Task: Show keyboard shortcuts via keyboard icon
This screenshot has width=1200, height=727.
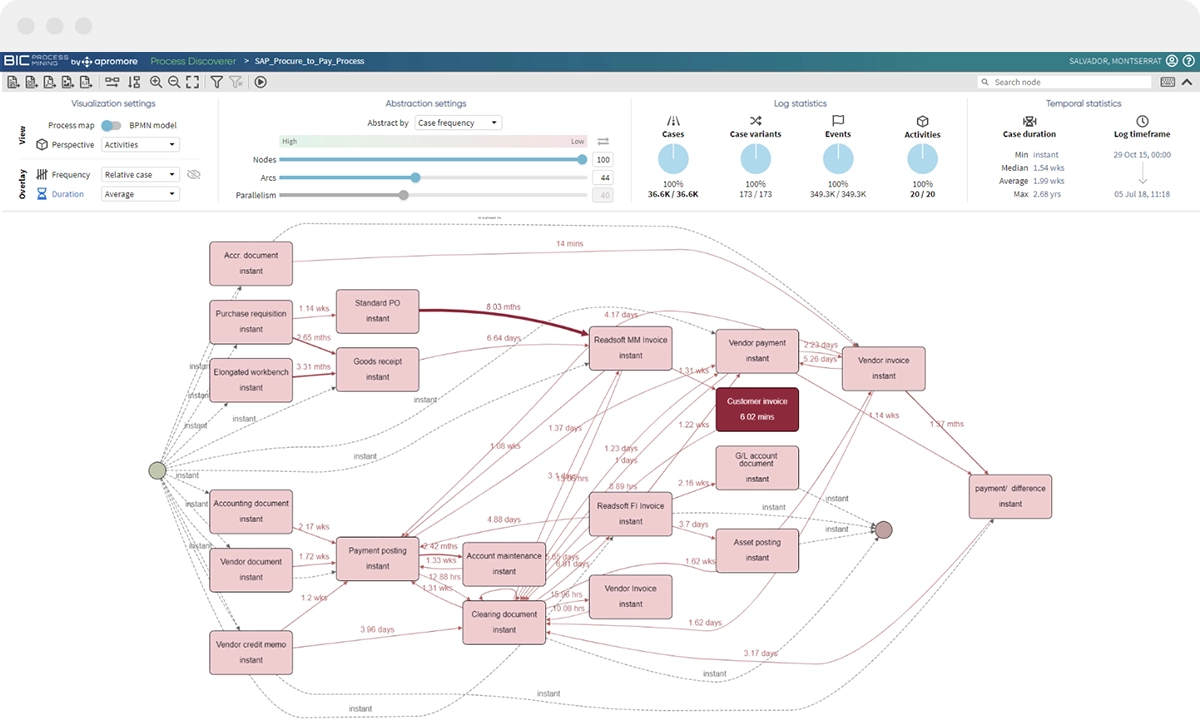Action: click(1168, 82)
